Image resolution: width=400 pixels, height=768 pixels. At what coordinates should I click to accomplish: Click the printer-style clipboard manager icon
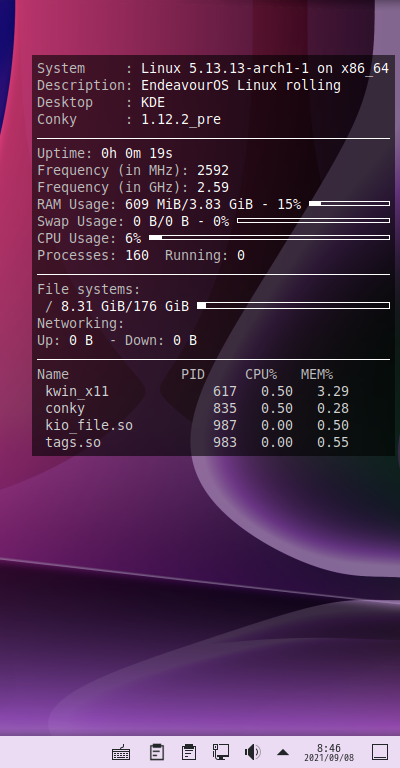click(x=188, y=752)
